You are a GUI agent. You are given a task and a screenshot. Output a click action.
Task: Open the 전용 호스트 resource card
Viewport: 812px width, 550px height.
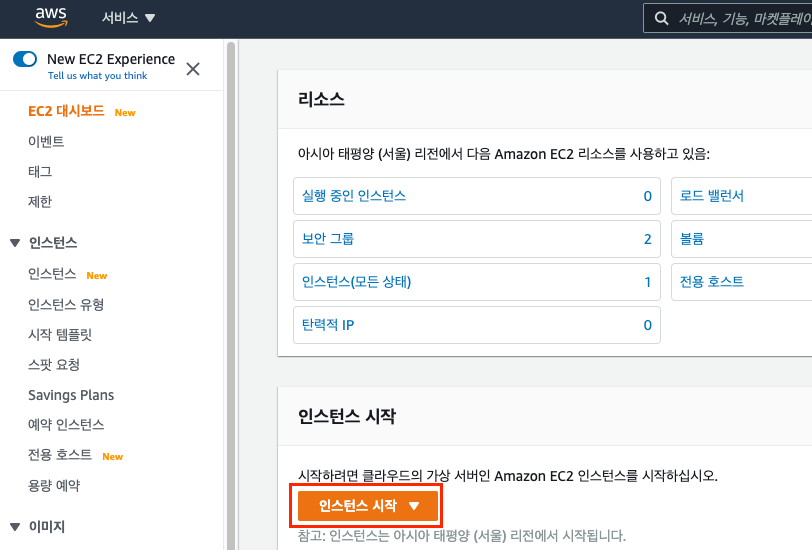[x=742, y=282]
